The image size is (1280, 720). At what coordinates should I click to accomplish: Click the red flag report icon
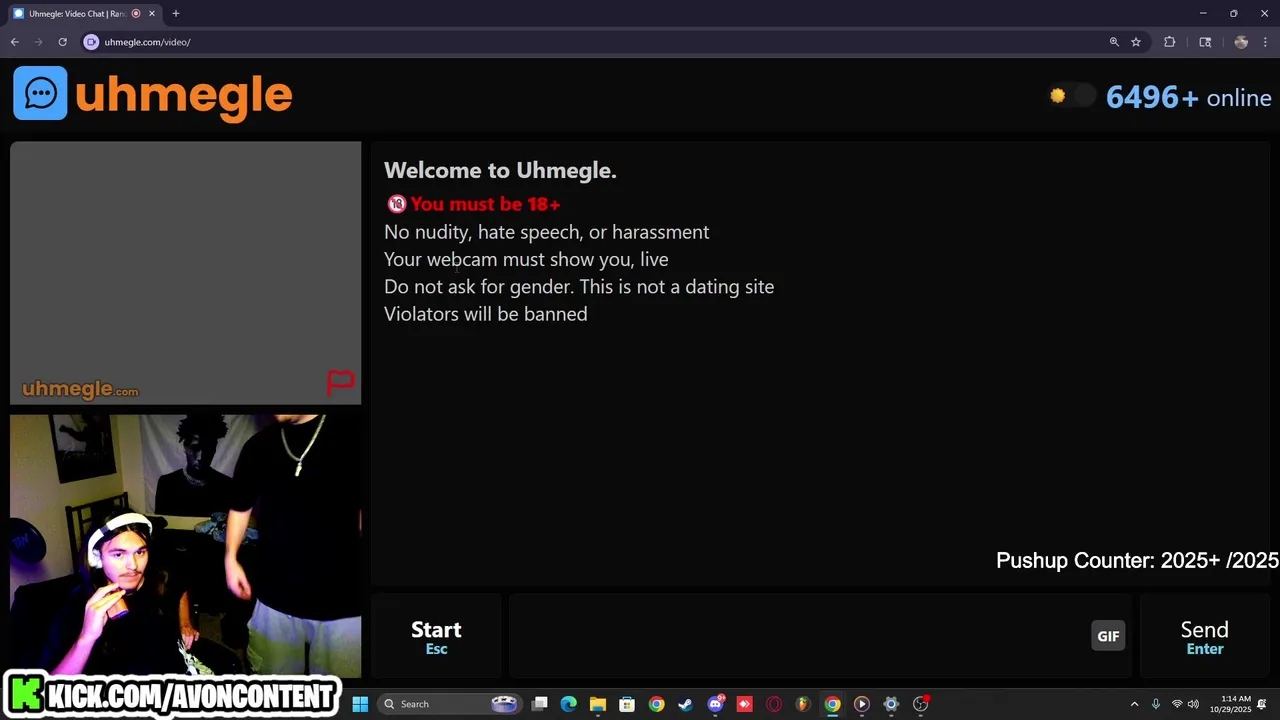point(340,382)
